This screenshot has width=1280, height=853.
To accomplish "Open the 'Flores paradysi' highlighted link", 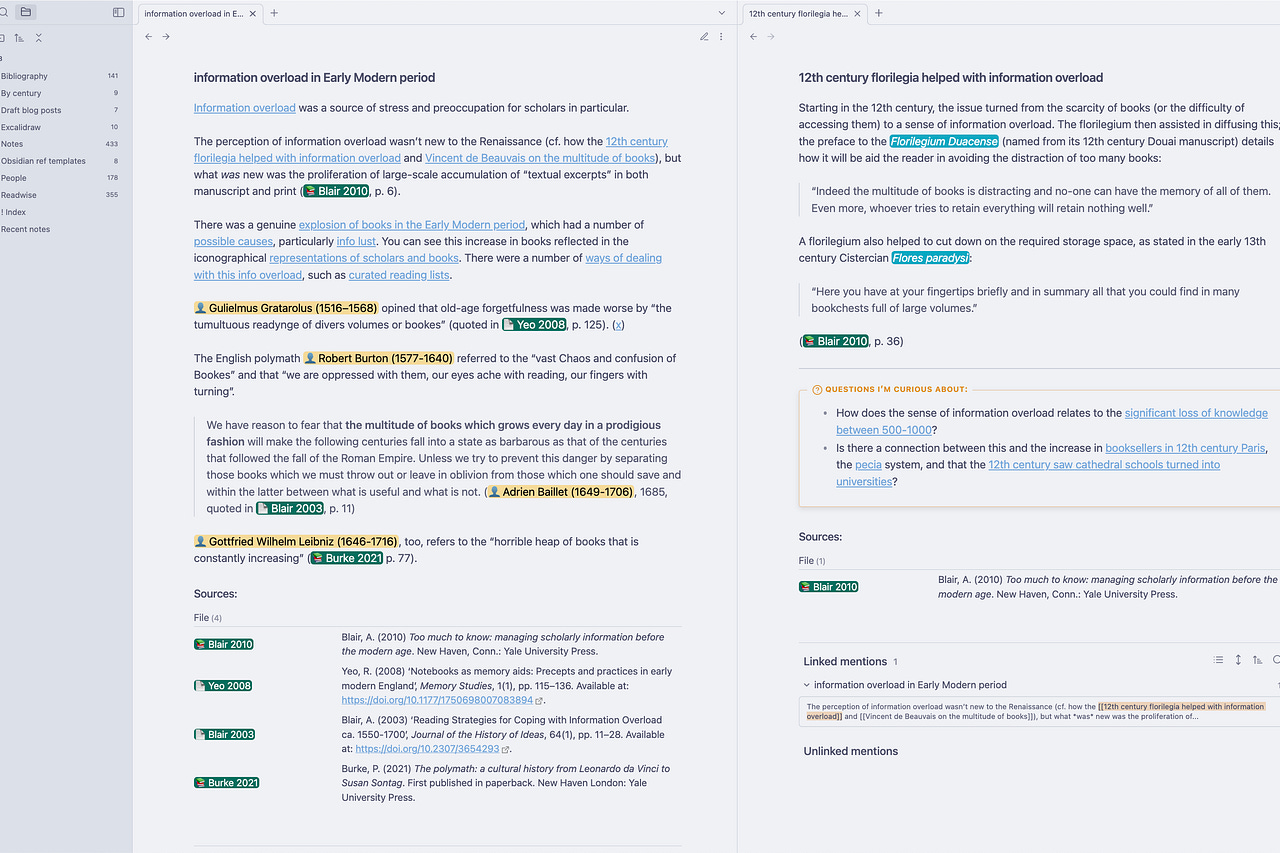I will coord(931,258).
